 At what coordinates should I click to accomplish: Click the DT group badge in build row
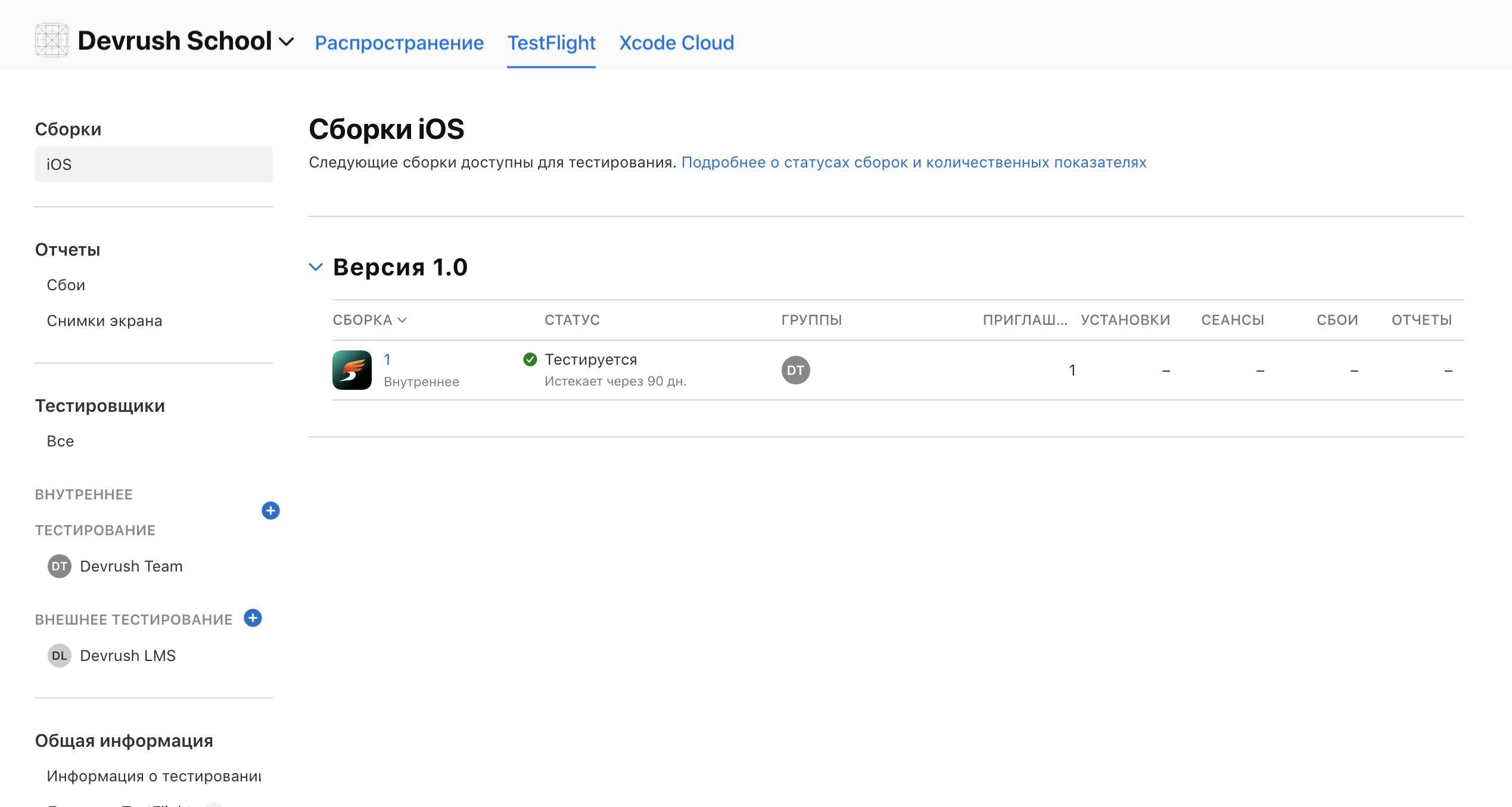[x=795, y=370]
